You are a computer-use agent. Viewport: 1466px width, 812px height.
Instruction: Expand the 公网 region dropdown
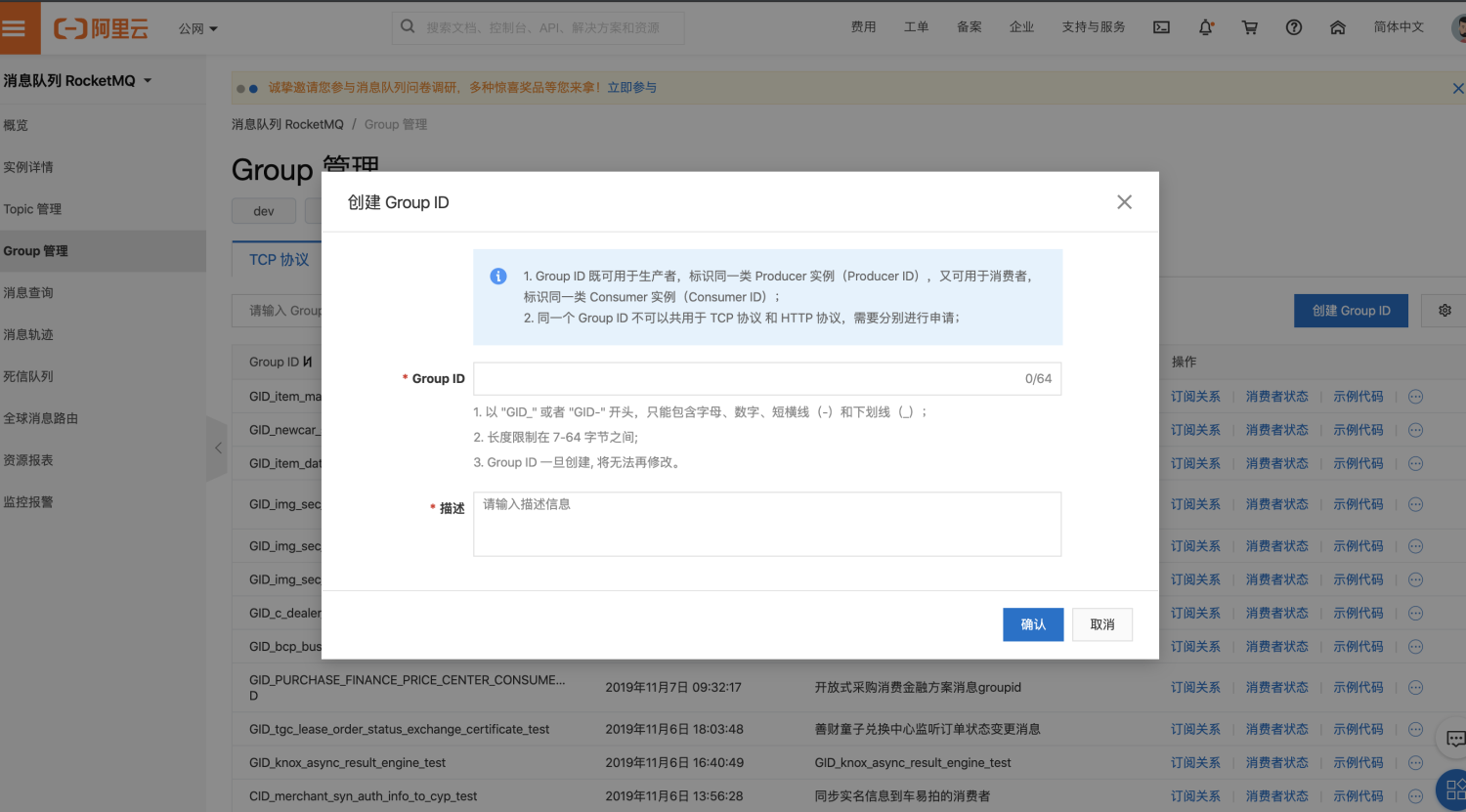tap(198, 28)
